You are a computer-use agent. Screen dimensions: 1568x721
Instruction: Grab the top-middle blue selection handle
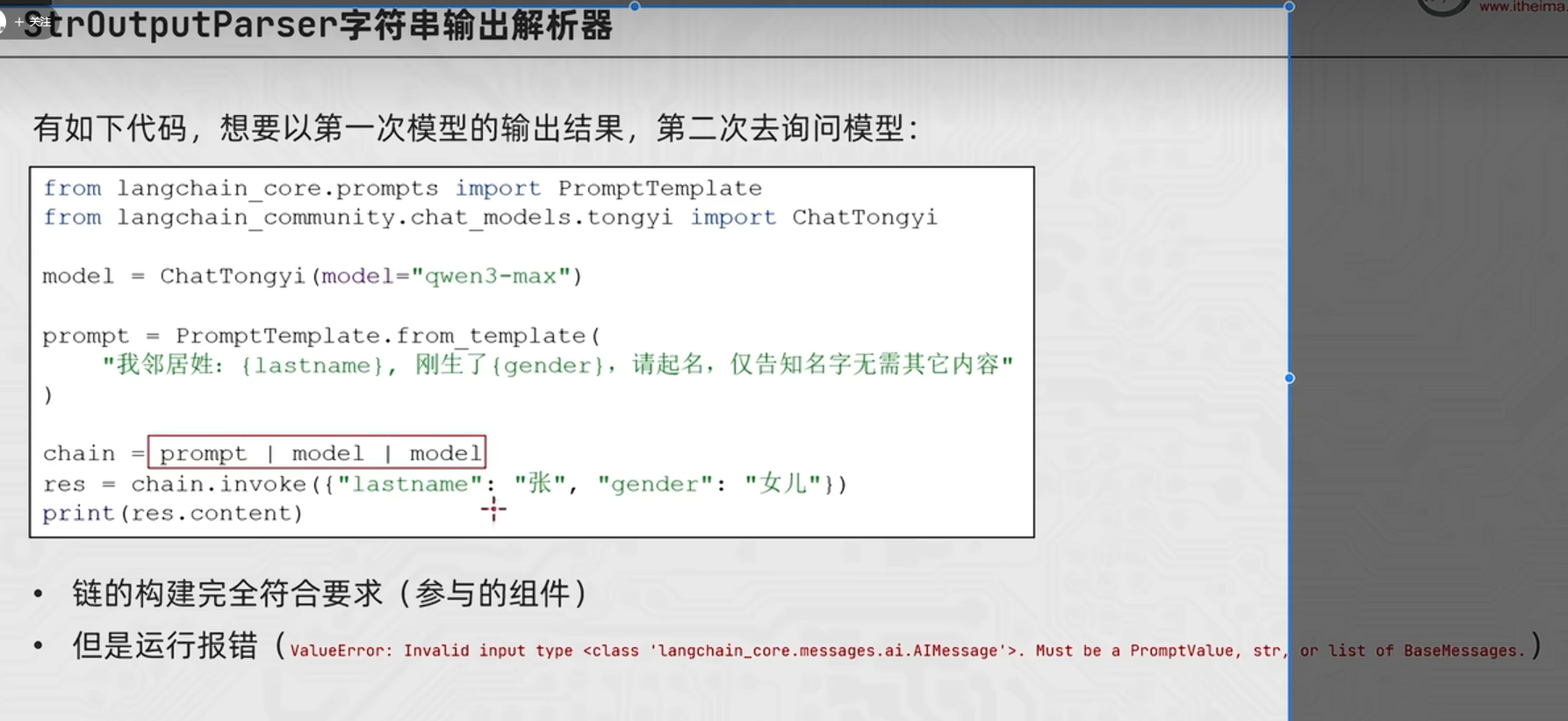(x=635, y=6)
